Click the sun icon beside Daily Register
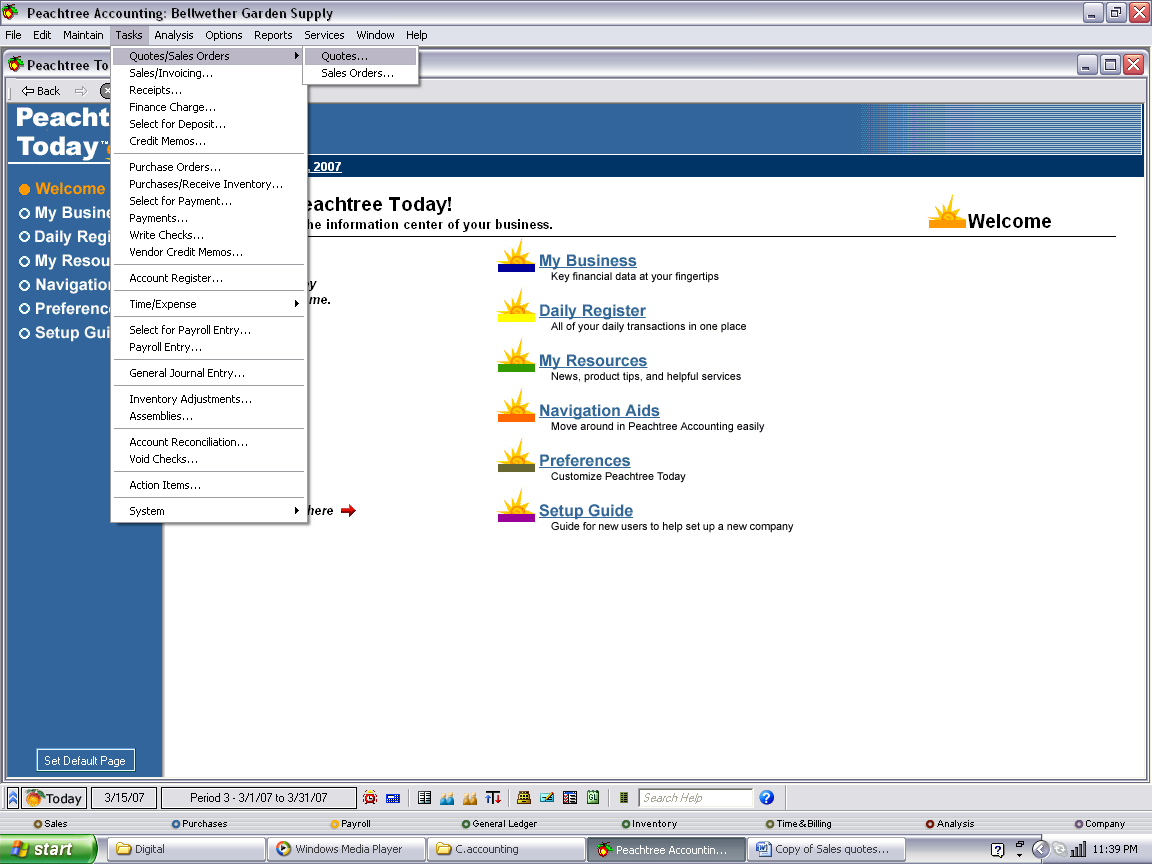1152x864 pixels. [516, 306]
